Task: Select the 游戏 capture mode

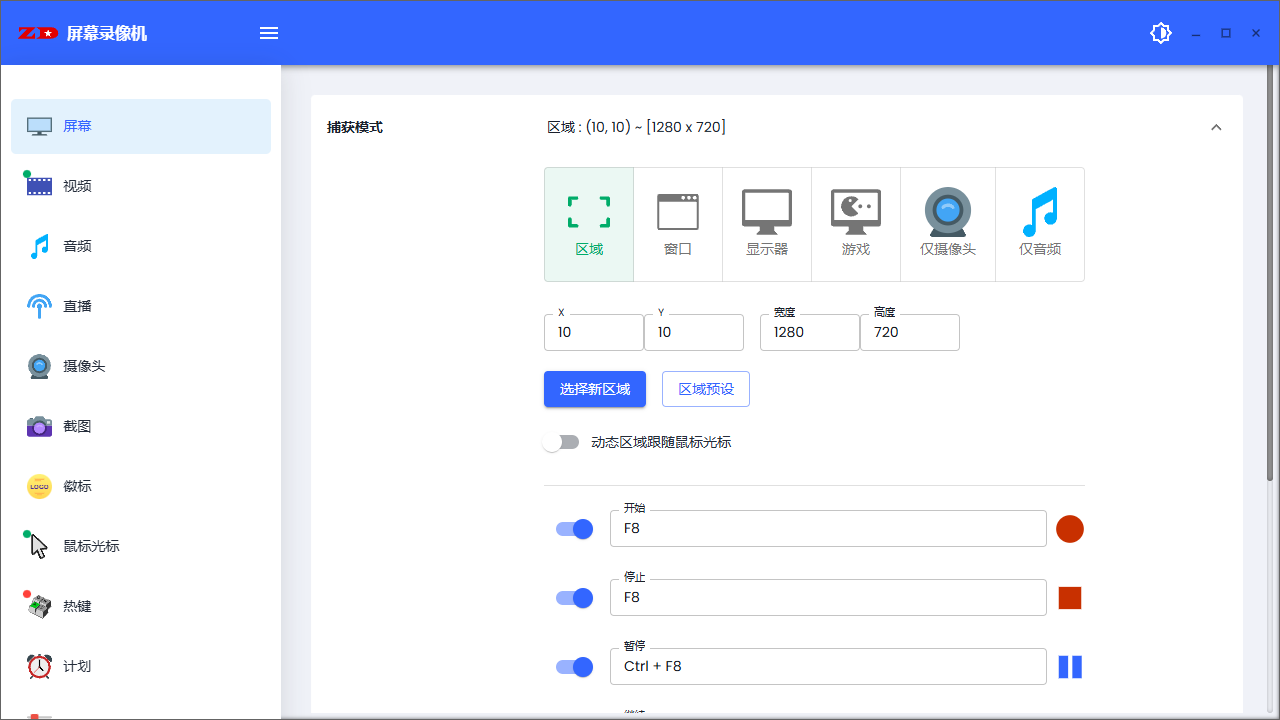Action: [x=855, y=224]
